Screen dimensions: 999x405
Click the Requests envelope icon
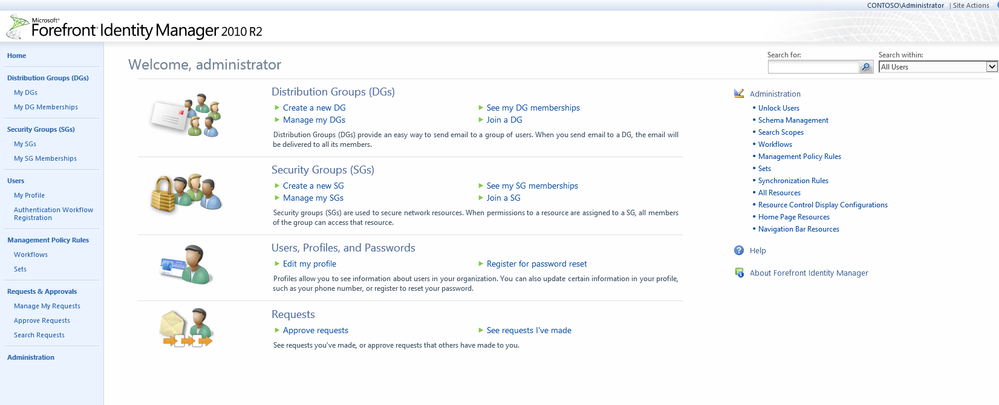(187, 328)
